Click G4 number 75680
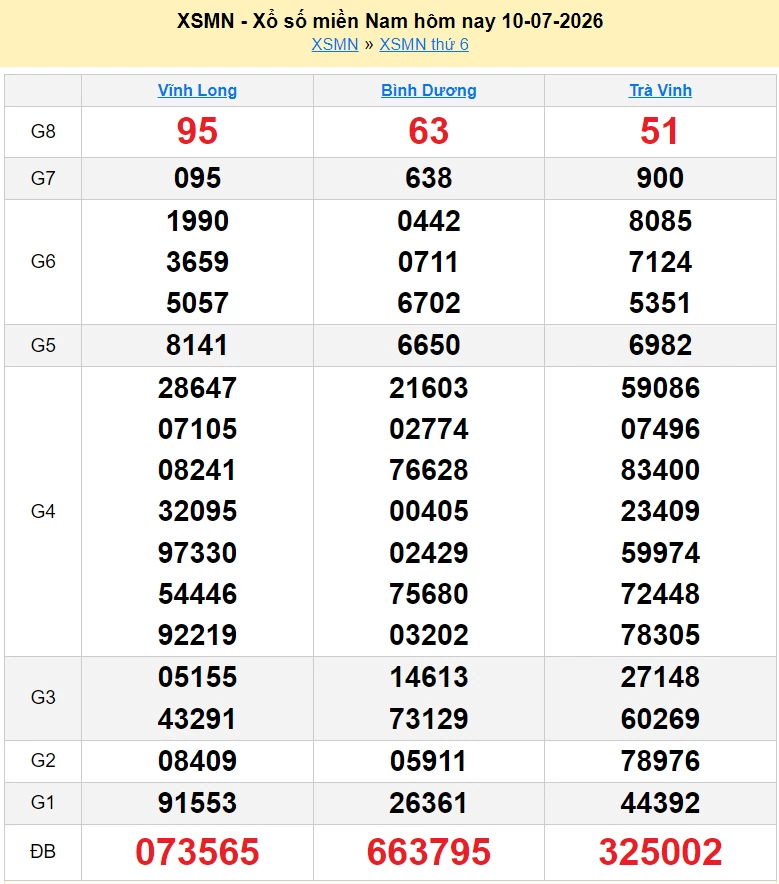Viewport: 779px width, 884px height. pos(429,594)
